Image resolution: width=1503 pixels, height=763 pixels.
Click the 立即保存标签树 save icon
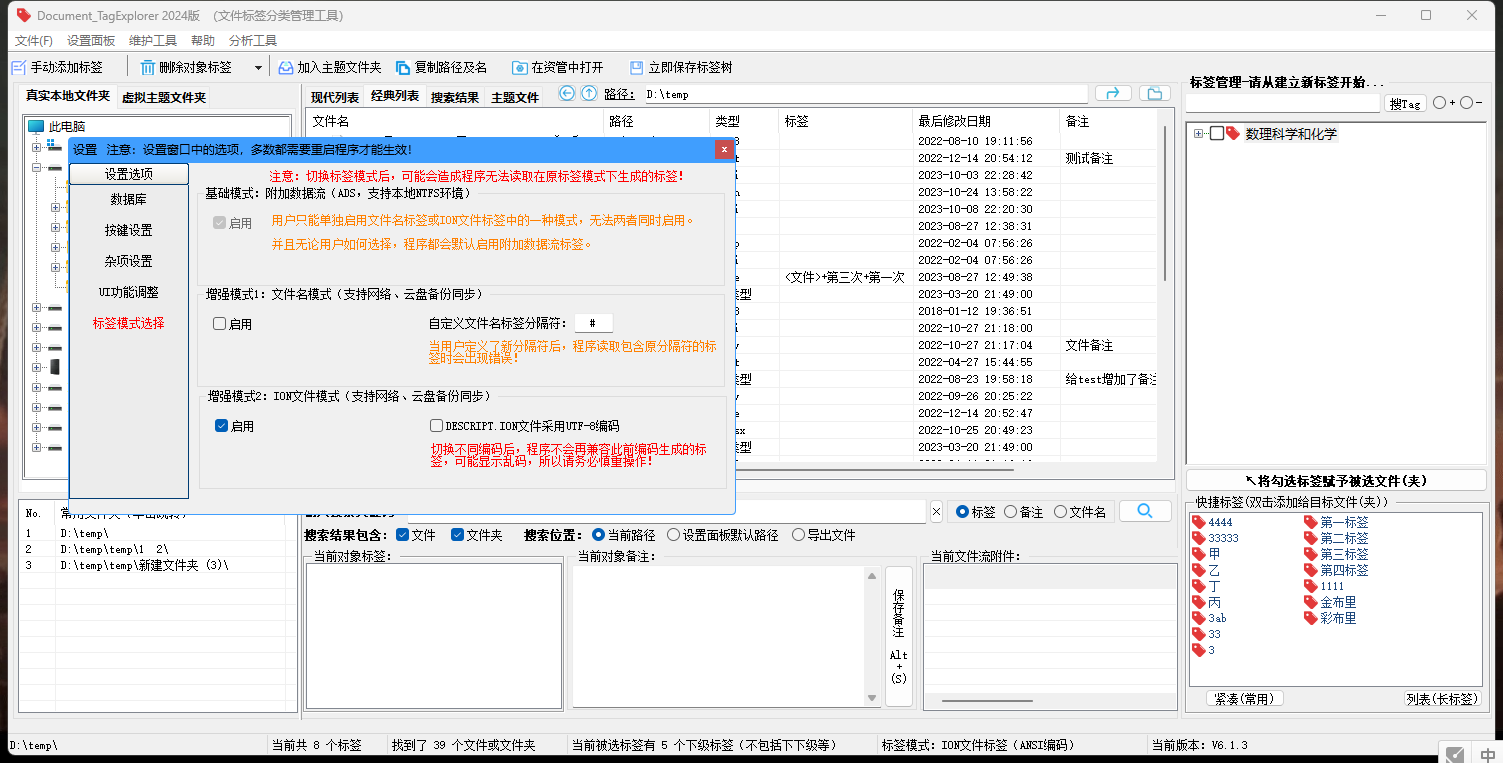[636, 68]
